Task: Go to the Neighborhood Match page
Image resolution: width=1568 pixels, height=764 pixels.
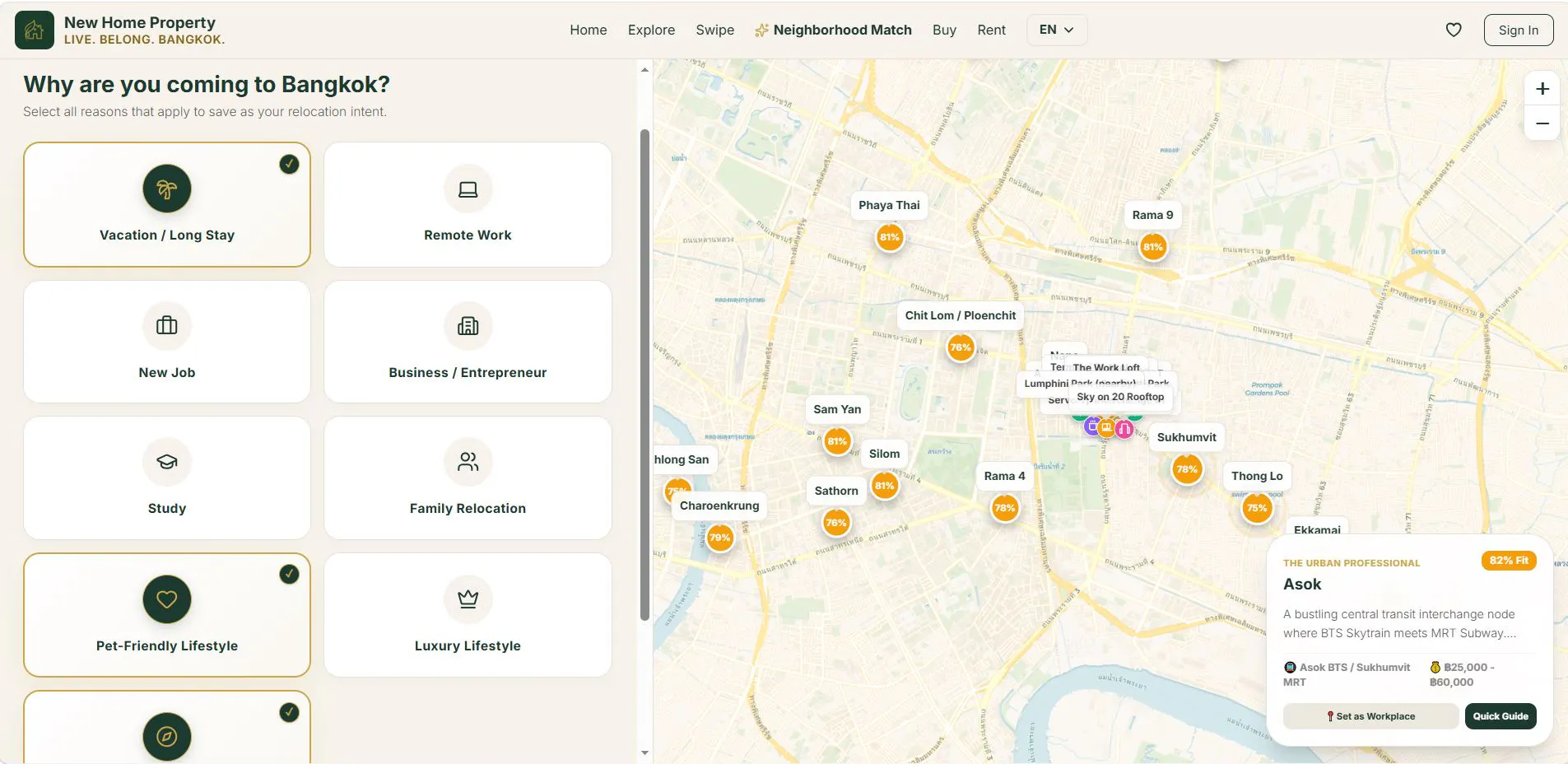Action: [833, 30]
